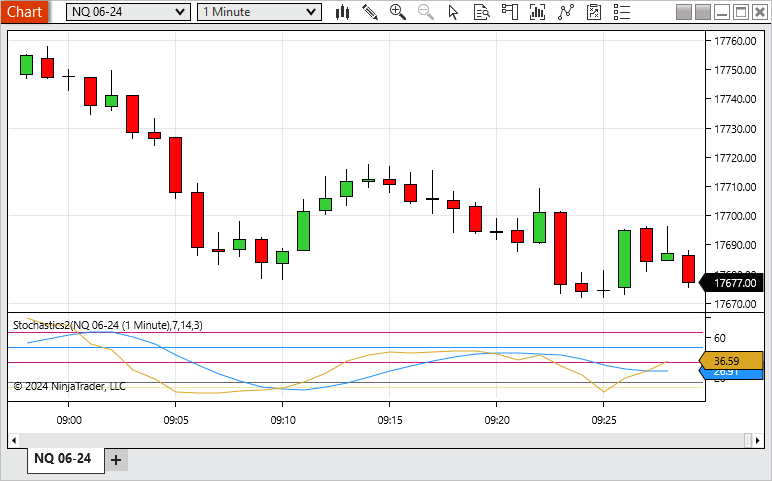
Task: Click the blue 26.91 indicator marker
Action: click(x=731, y=374)
